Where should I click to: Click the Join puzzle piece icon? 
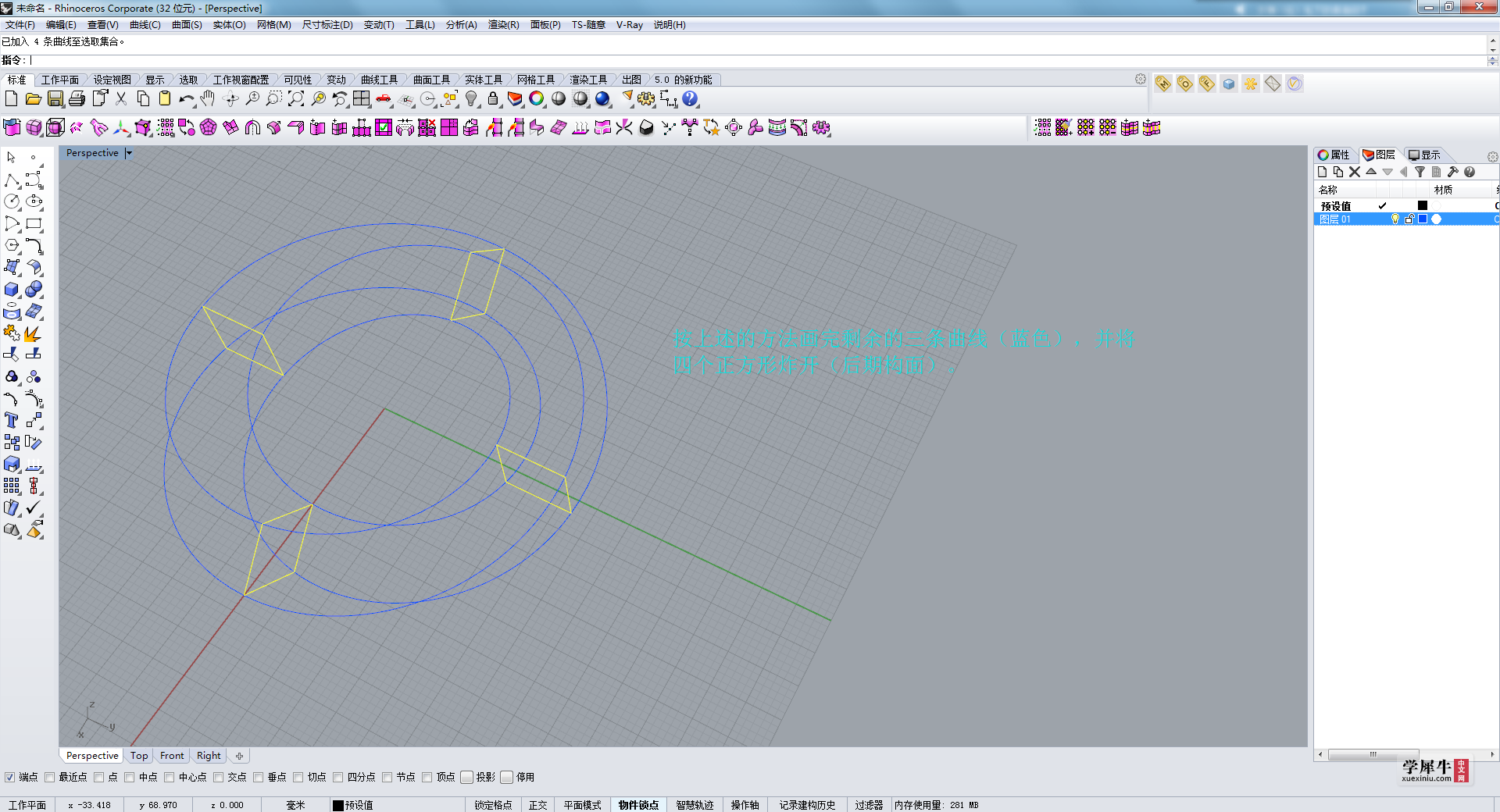pyautogui.click(x=12, y=333)
